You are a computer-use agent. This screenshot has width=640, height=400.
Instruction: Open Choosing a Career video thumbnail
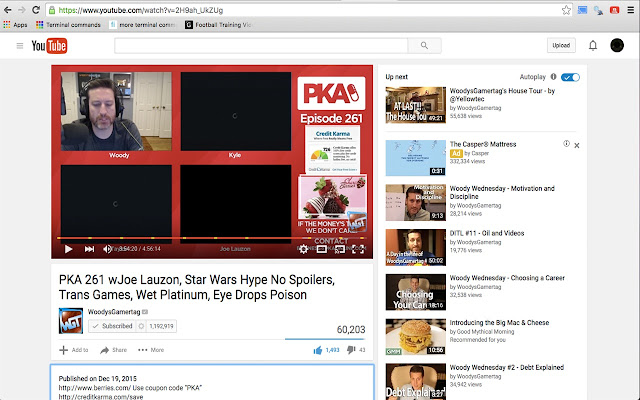coord(416,292)
